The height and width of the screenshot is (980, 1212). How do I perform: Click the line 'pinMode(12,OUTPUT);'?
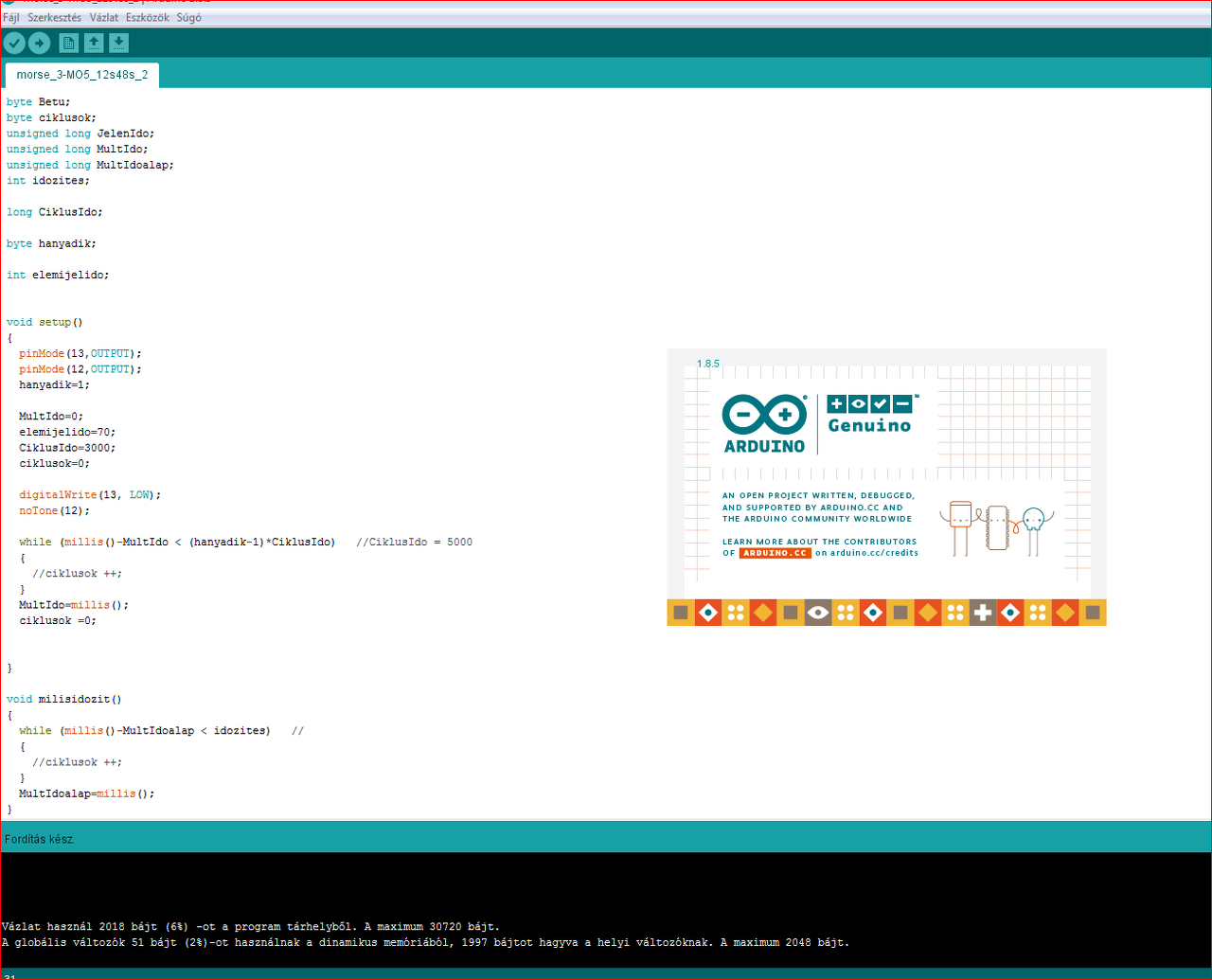[x=80, y=369]
